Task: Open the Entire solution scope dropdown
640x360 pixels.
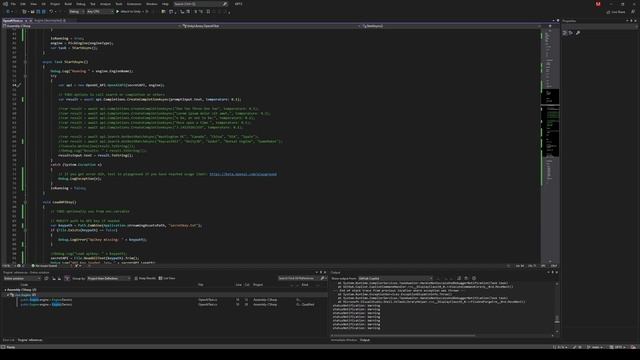Action: point(22,278)
